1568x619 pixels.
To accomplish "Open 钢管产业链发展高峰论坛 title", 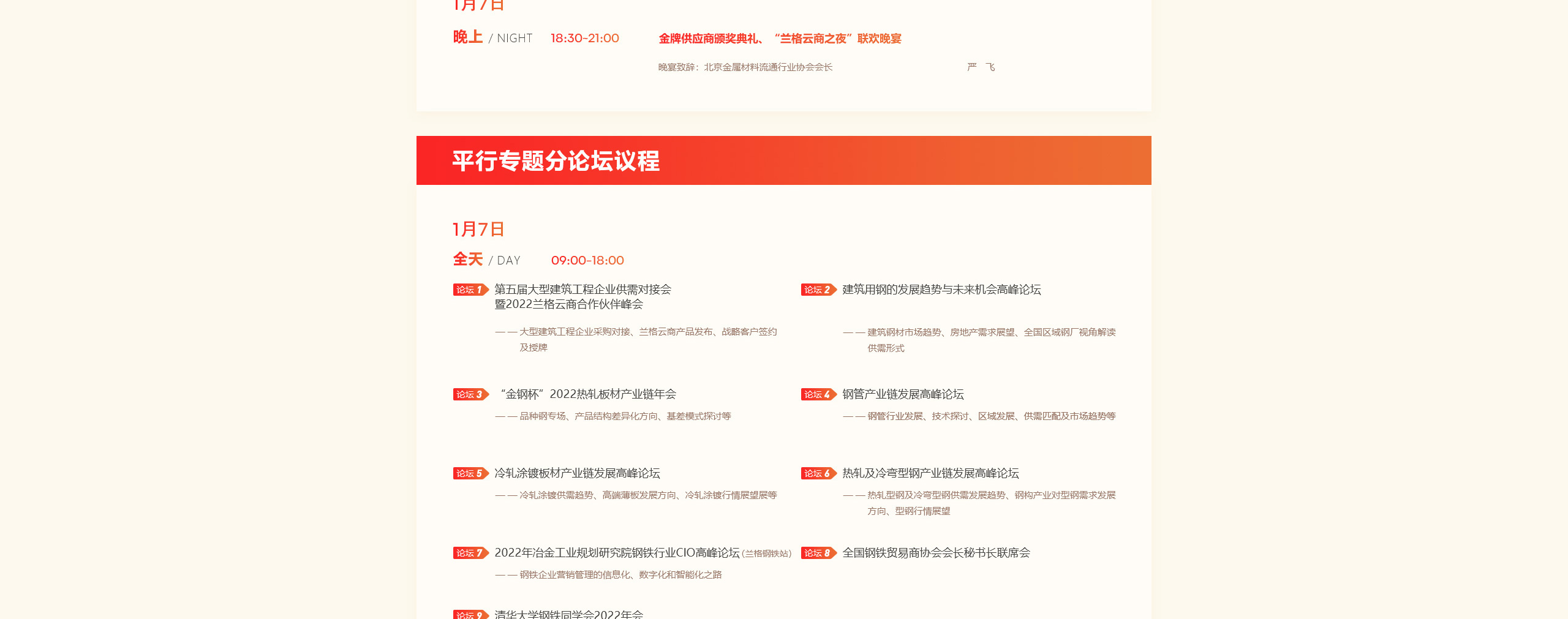I will (903, 394).
